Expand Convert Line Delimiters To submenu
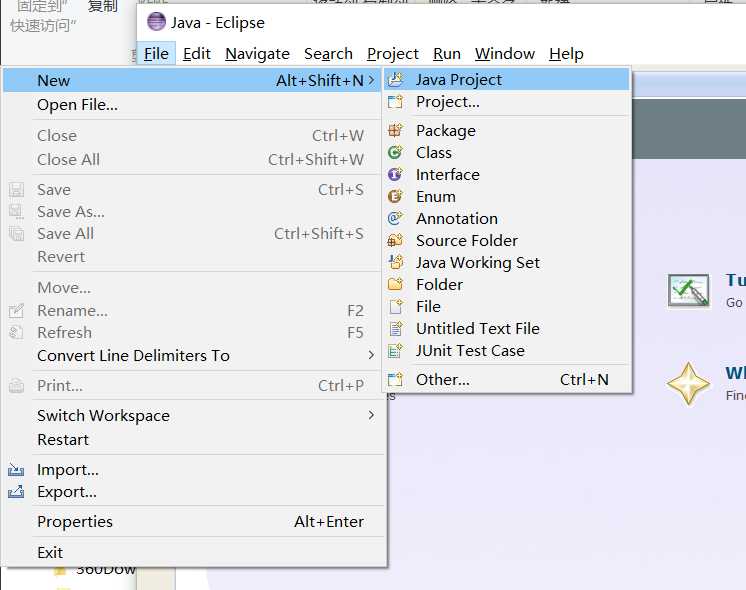This screenshot has width=746, height=590. (x=372, y=355)
